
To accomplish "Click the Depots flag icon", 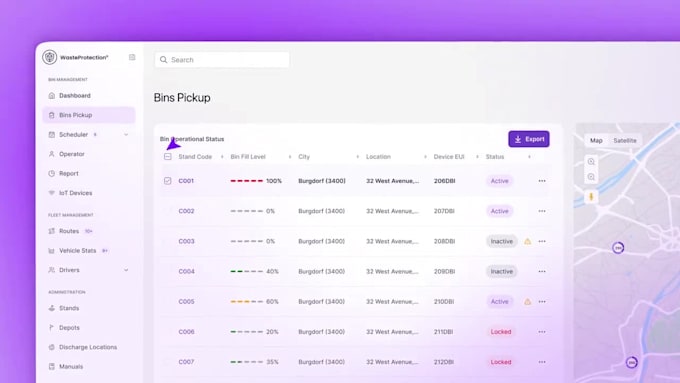I will click(x=52, y=328).
